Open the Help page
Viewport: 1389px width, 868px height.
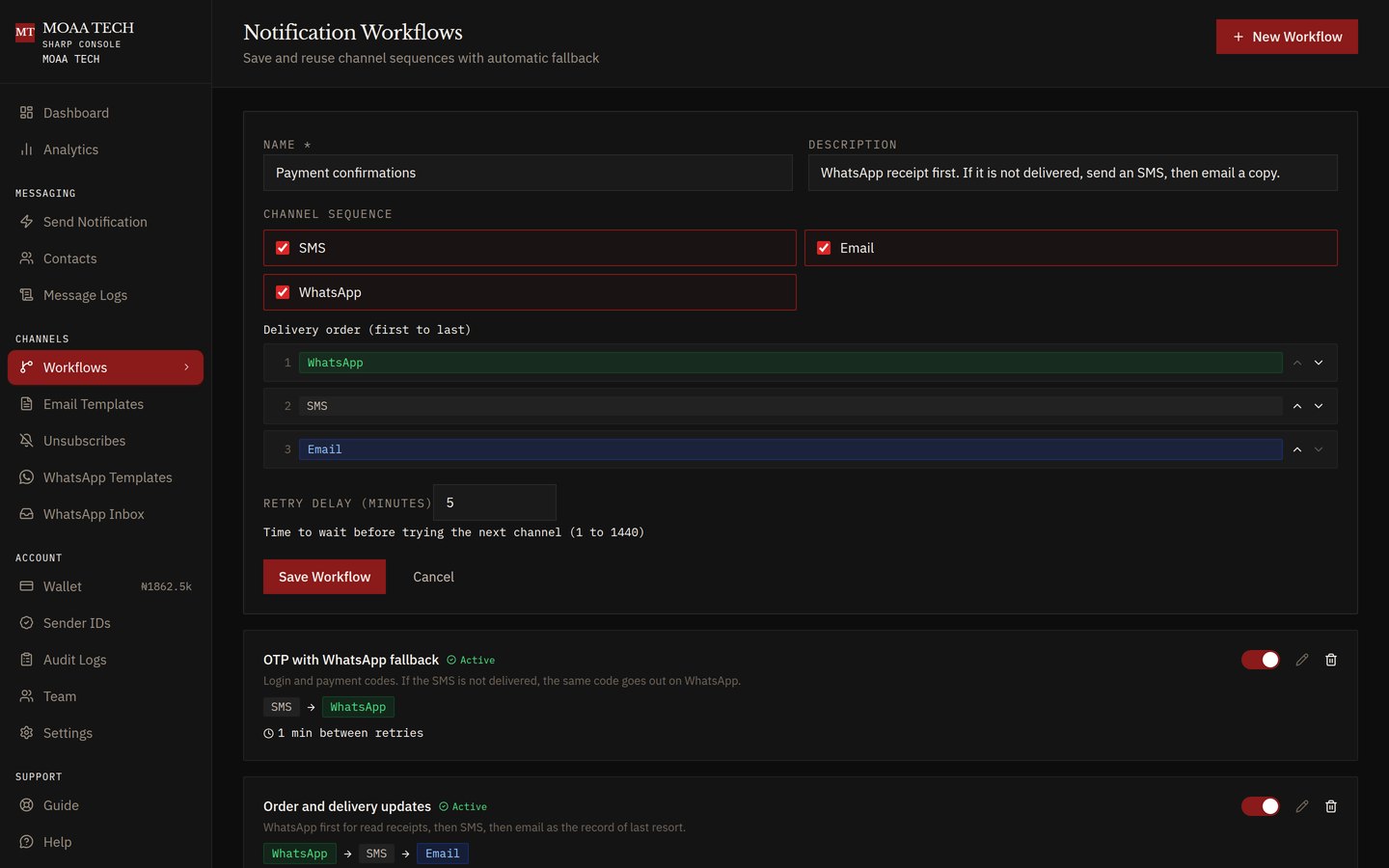pos(105,842)
